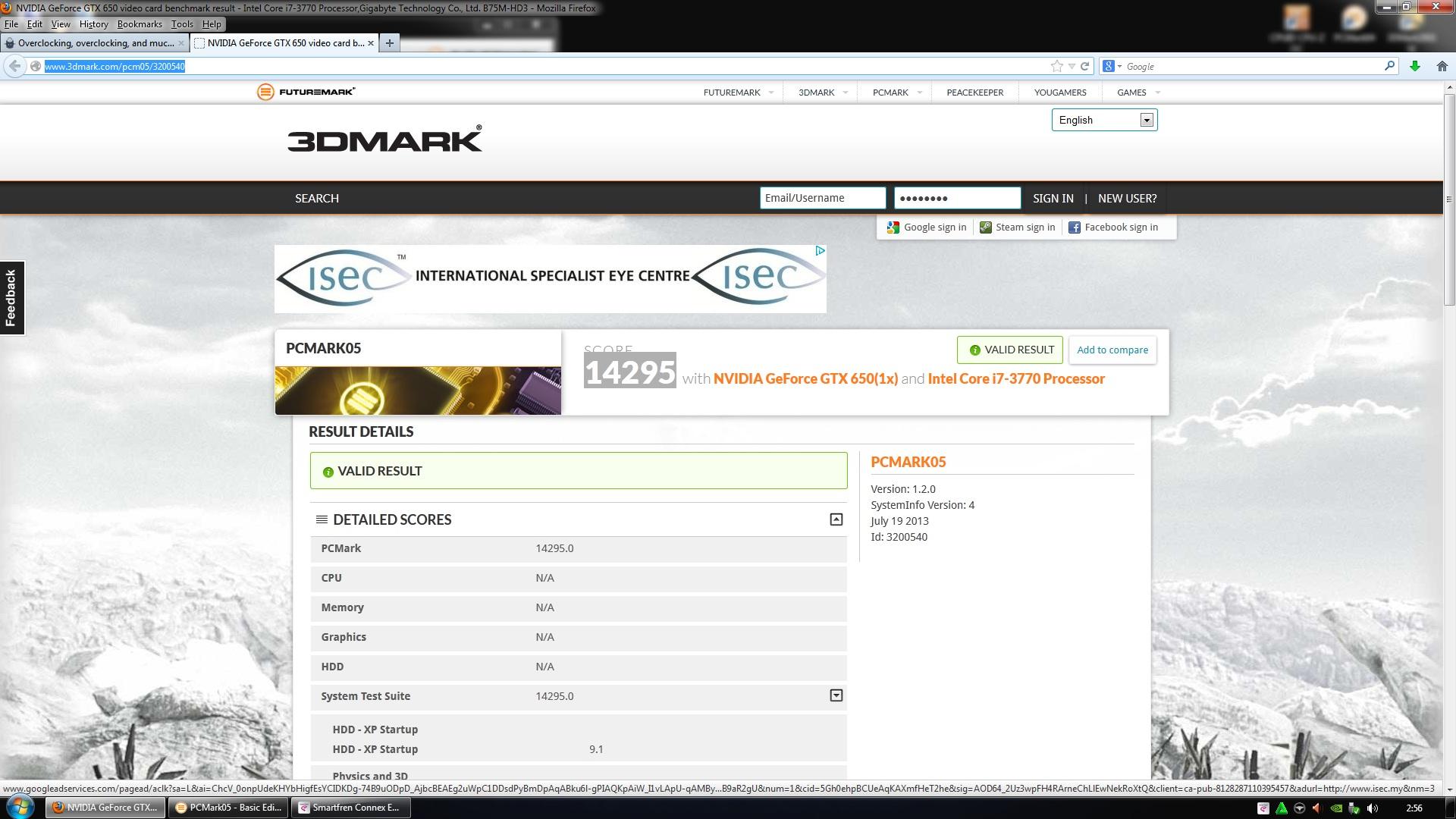Click the list icon beside DETAILED SCORES
The width and height of the screenshot is (1456, 819).
[322, 519]
